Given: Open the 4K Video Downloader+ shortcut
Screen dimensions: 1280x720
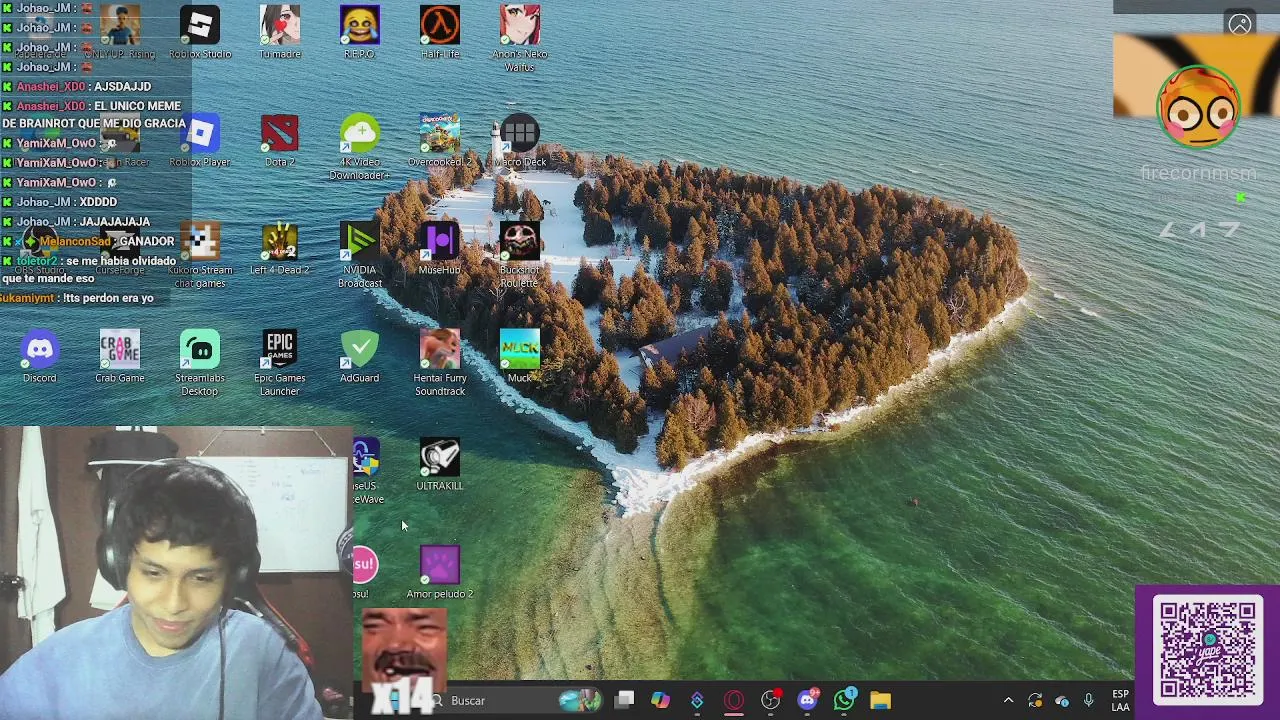Looking at the screenshot, I should pos(360,147).
